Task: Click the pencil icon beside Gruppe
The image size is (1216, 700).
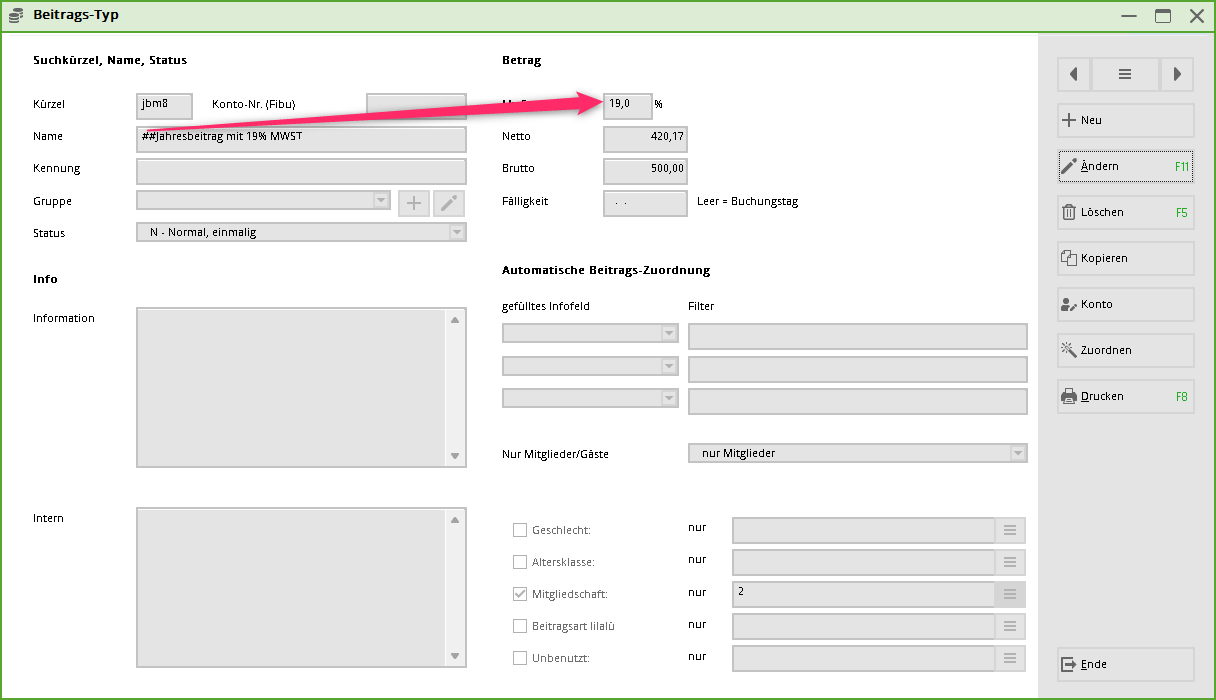Action: (449, 204)
